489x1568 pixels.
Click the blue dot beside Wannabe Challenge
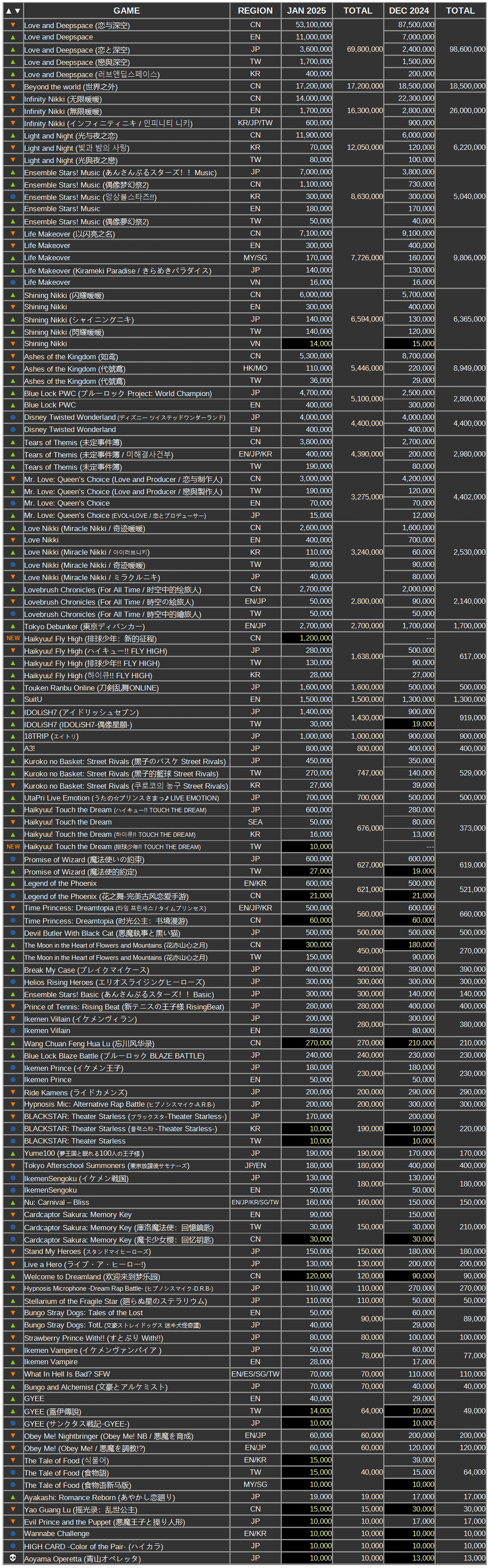pyautogui.click(x=13, y=1533)
